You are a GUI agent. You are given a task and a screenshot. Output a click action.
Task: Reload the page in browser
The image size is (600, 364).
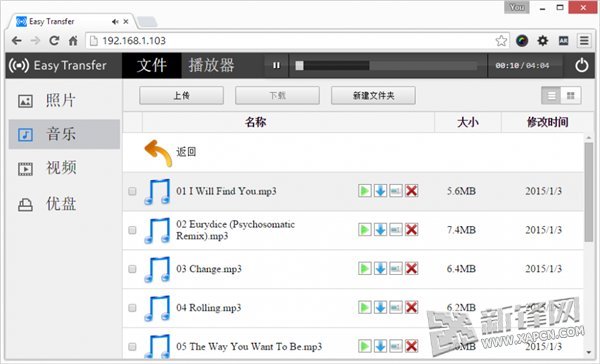pyautogui.click(x=54, y=41)
